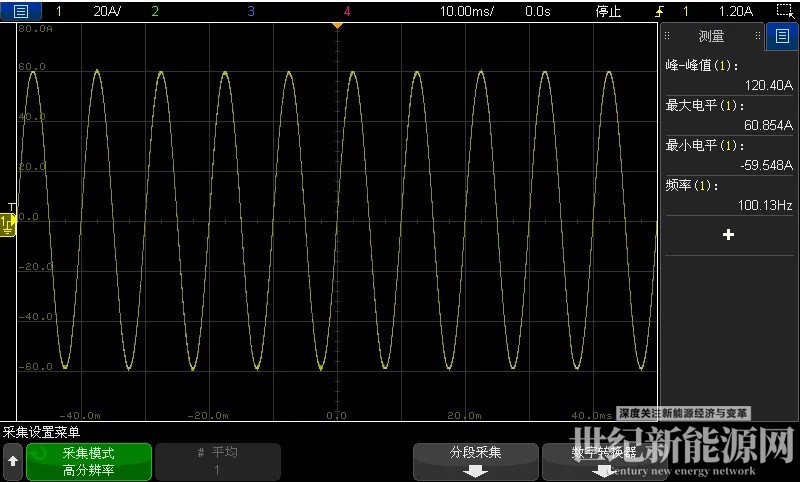Screen dimensions: 800x482
Task: Select the channel 1 ground level marker
Action: pos(7,222)
